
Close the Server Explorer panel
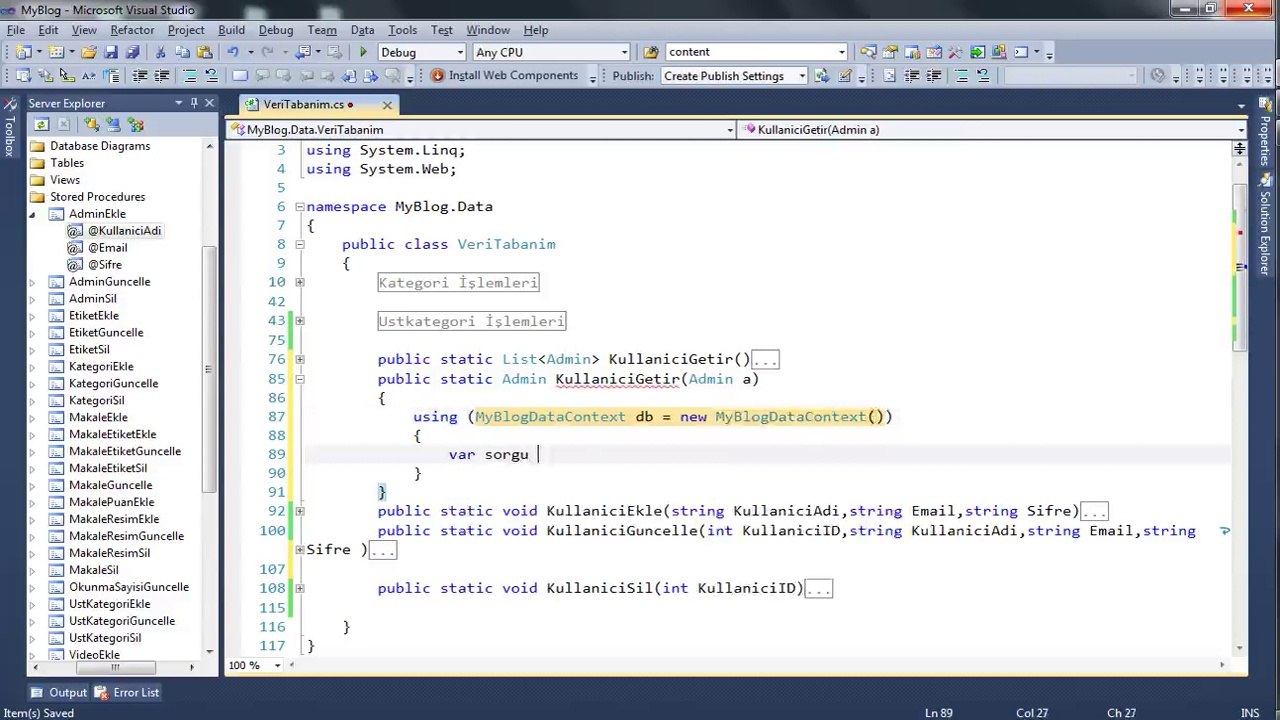[209, 103]
